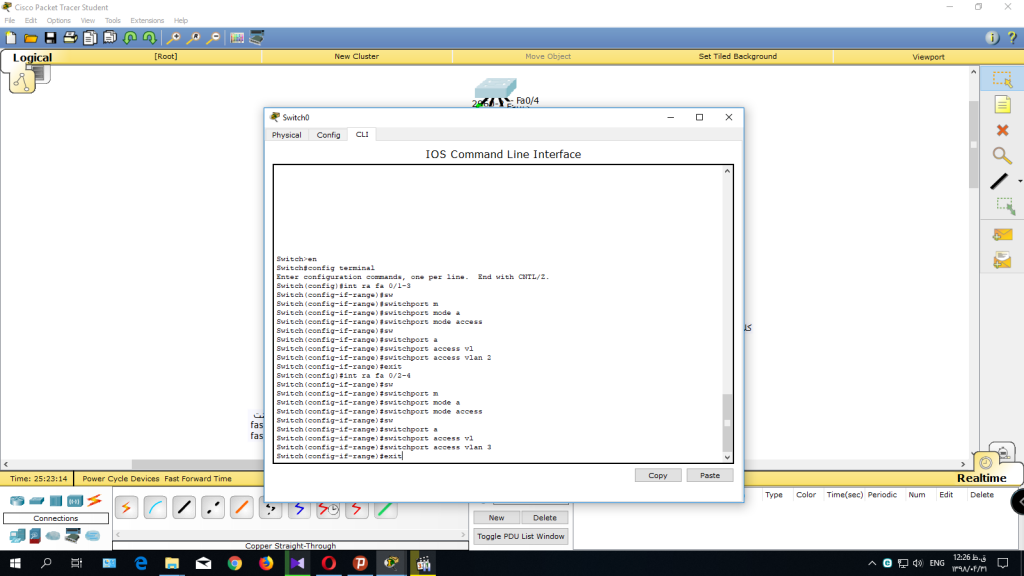The height and width of the screenshot is (576, 1024).
Task: Open Firefox from the taskbar
Action: [266, 563]
